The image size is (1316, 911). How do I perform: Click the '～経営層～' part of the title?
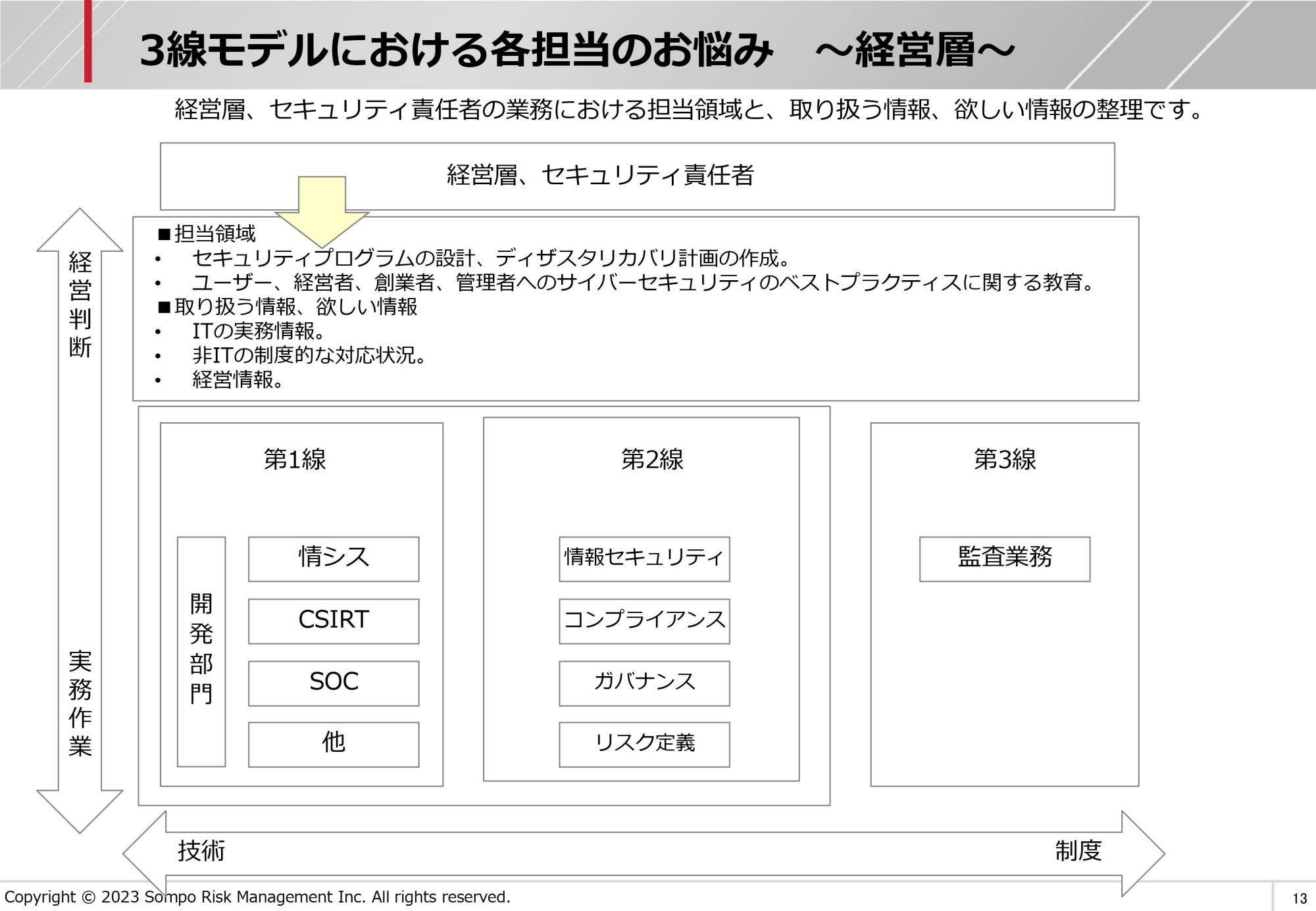pyautogui.click(x=915, y=49)
